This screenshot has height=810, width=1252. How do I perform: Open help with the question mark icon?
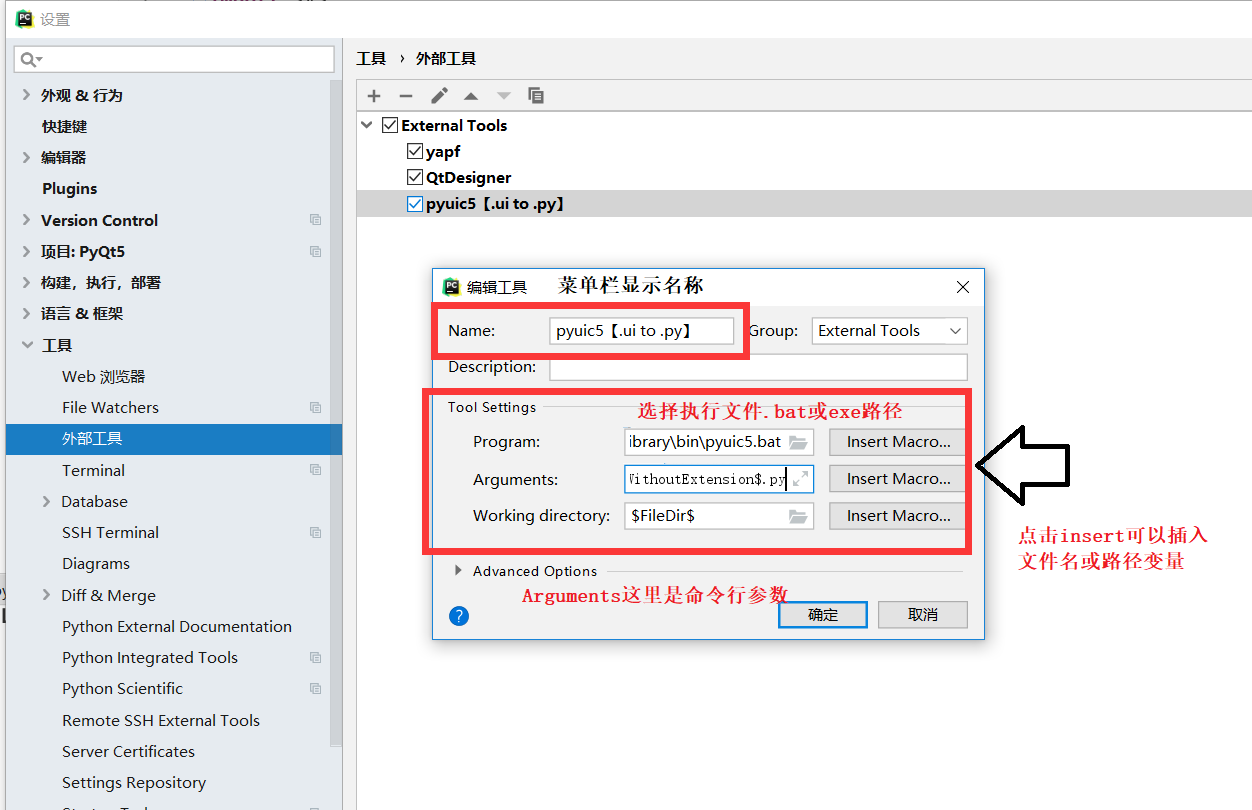[x=459, y=615]
